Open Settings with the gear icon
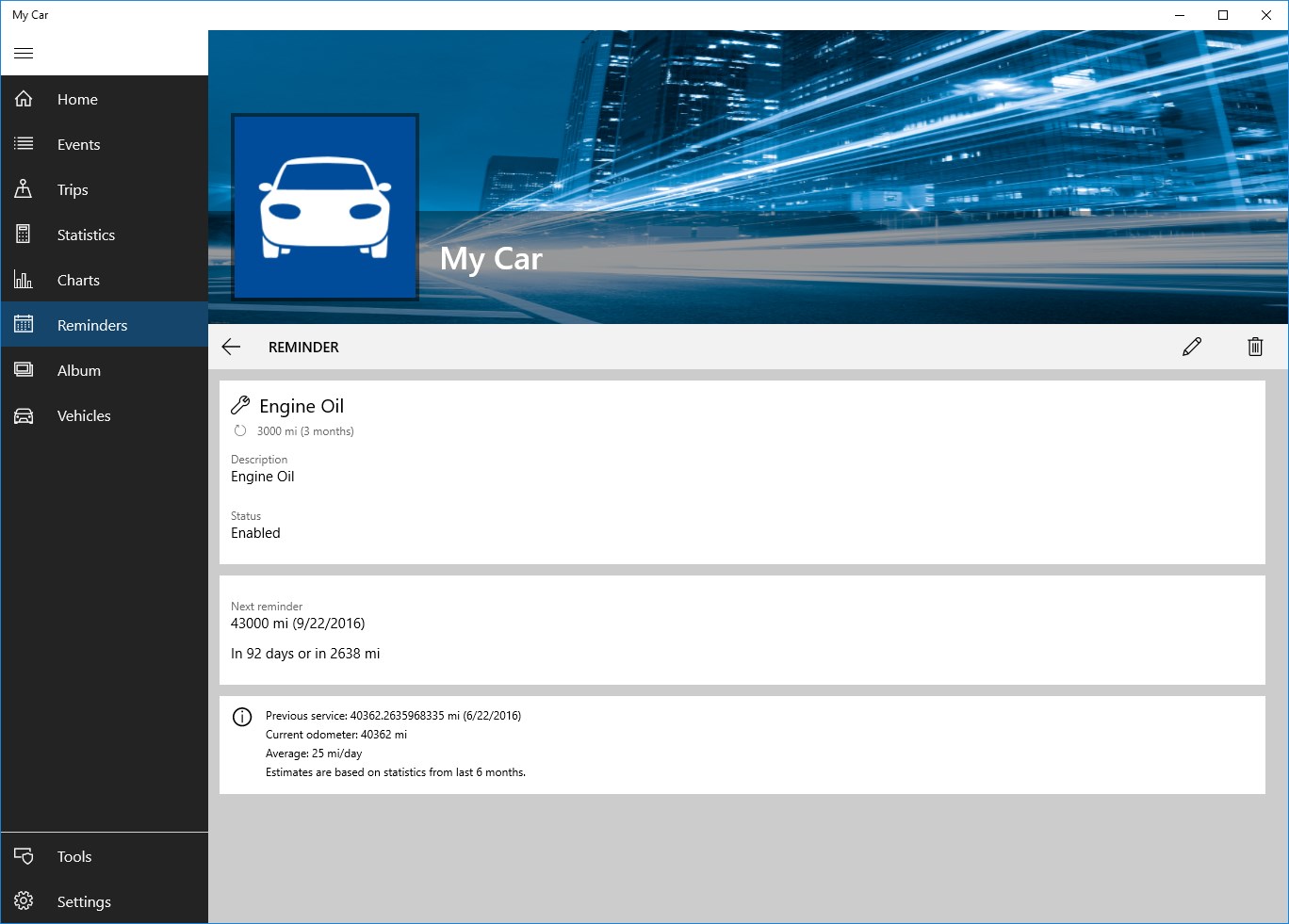1289x924 pixels. [x=24, y=900]
